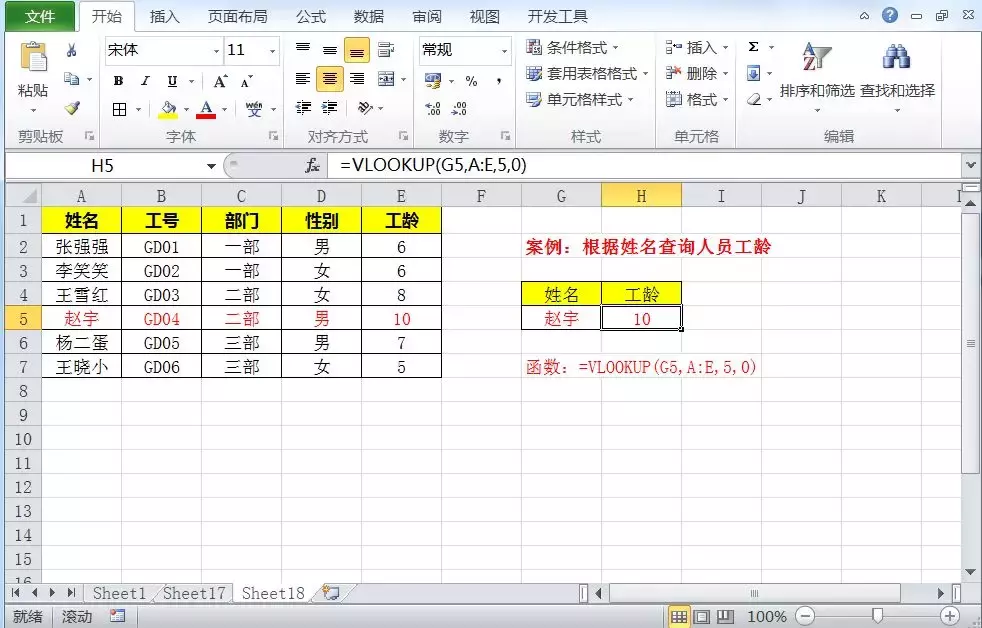Apply the yellow fill color bucket
Image resolution: width=982 pixels, height=628 pixels.
coord(168,110)
